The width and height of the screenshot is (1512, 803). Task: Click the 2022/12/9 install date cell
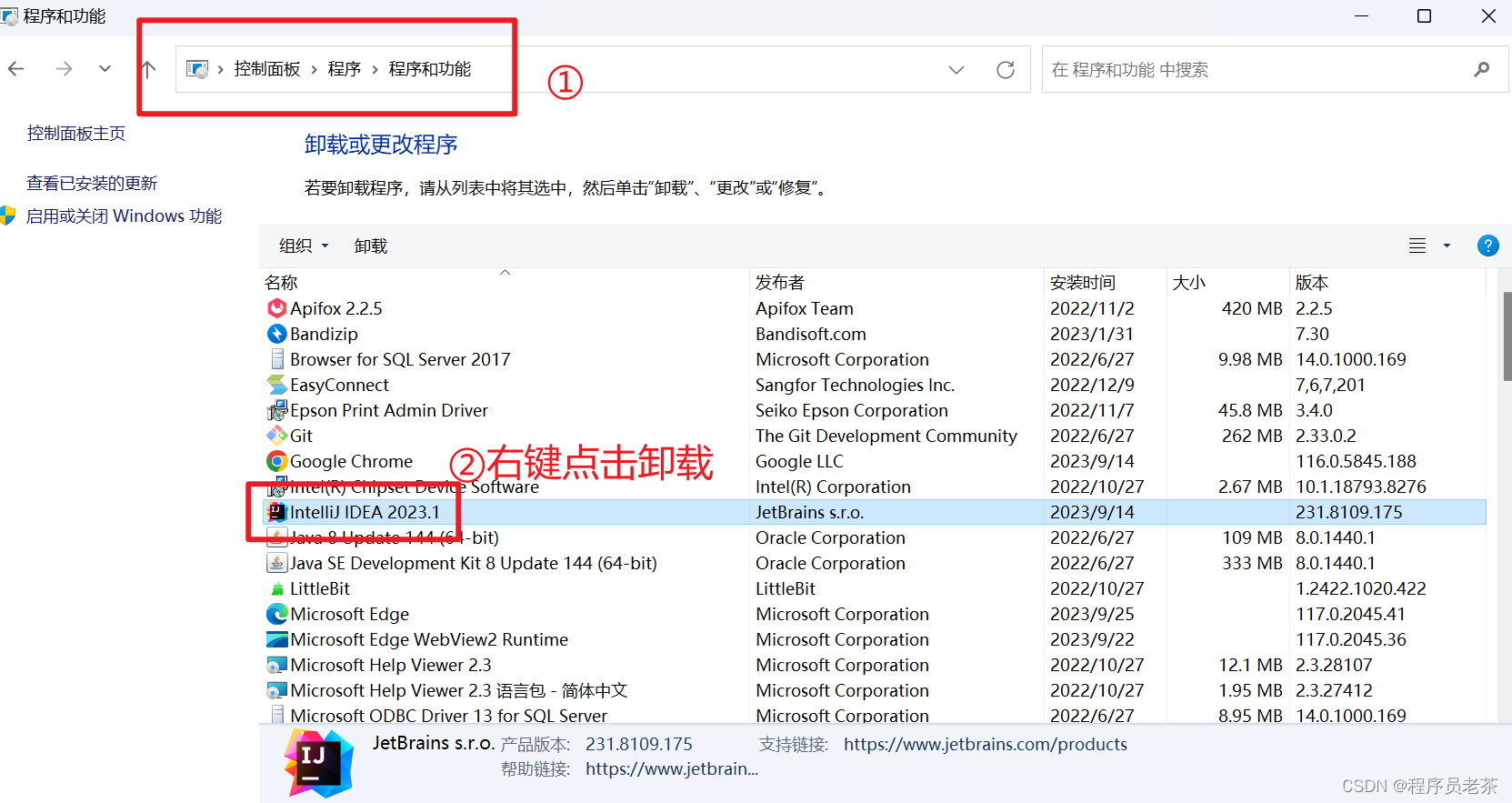[x=1093, y=385]
